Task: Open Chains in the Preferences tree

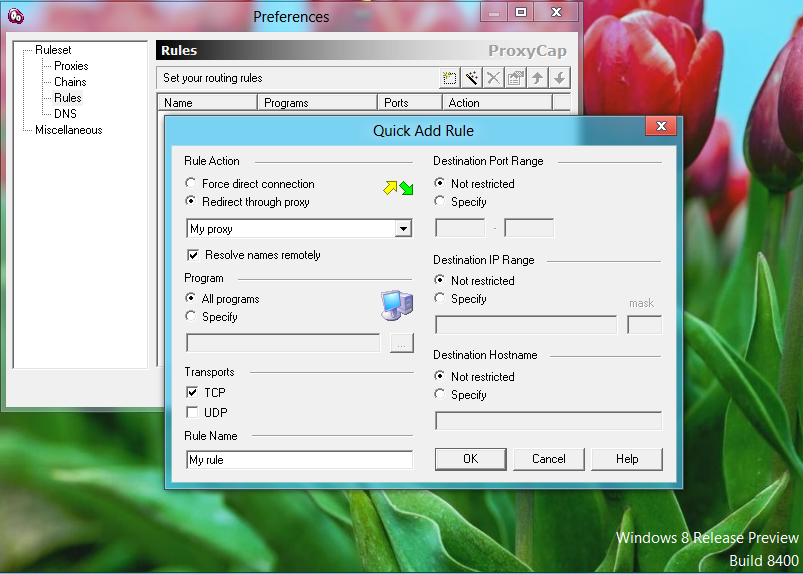Action: [70, 81]
